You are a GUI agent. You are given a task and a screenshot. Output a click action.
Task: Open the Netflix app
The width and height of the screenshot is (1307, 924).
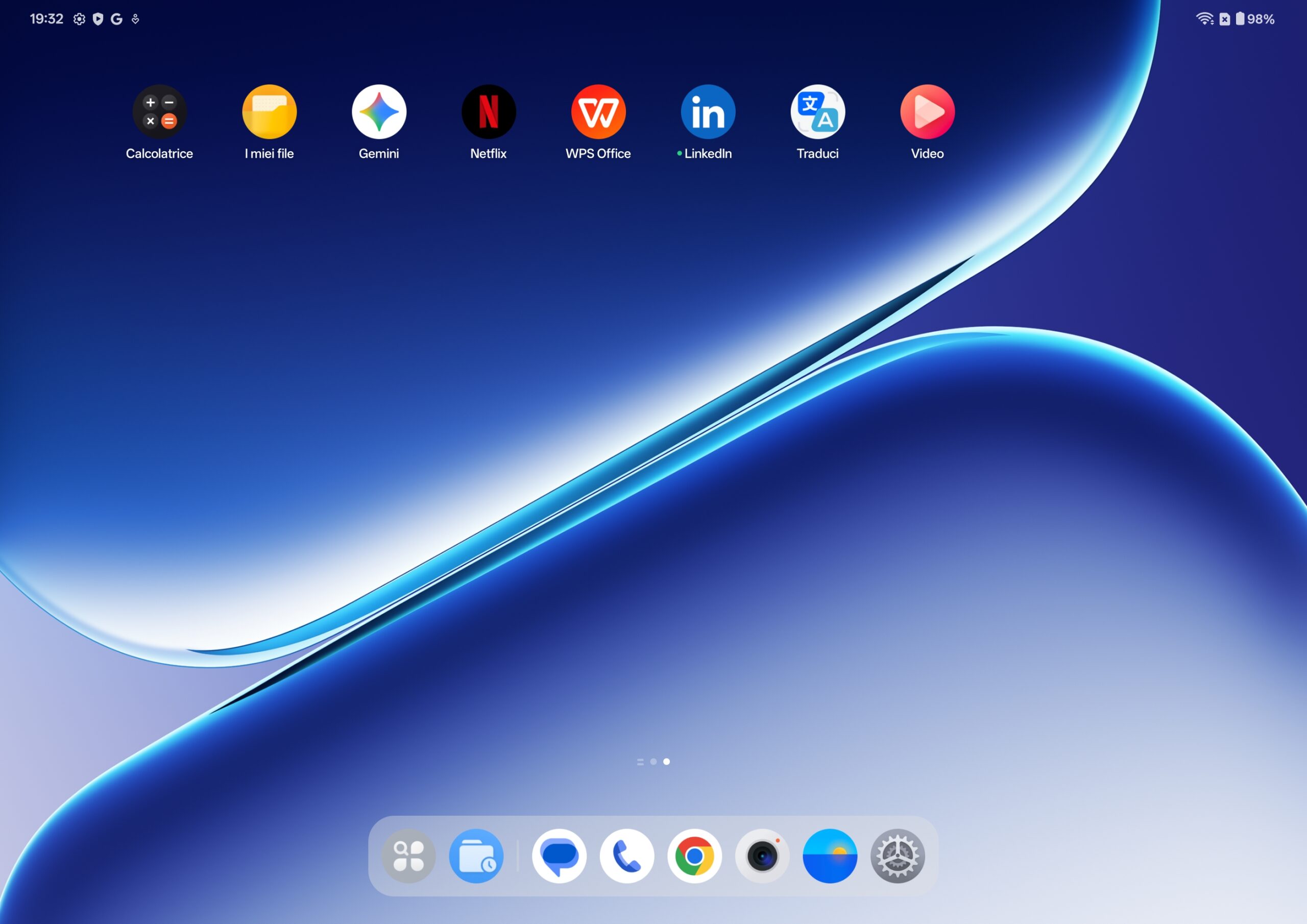tap(489, 112)
